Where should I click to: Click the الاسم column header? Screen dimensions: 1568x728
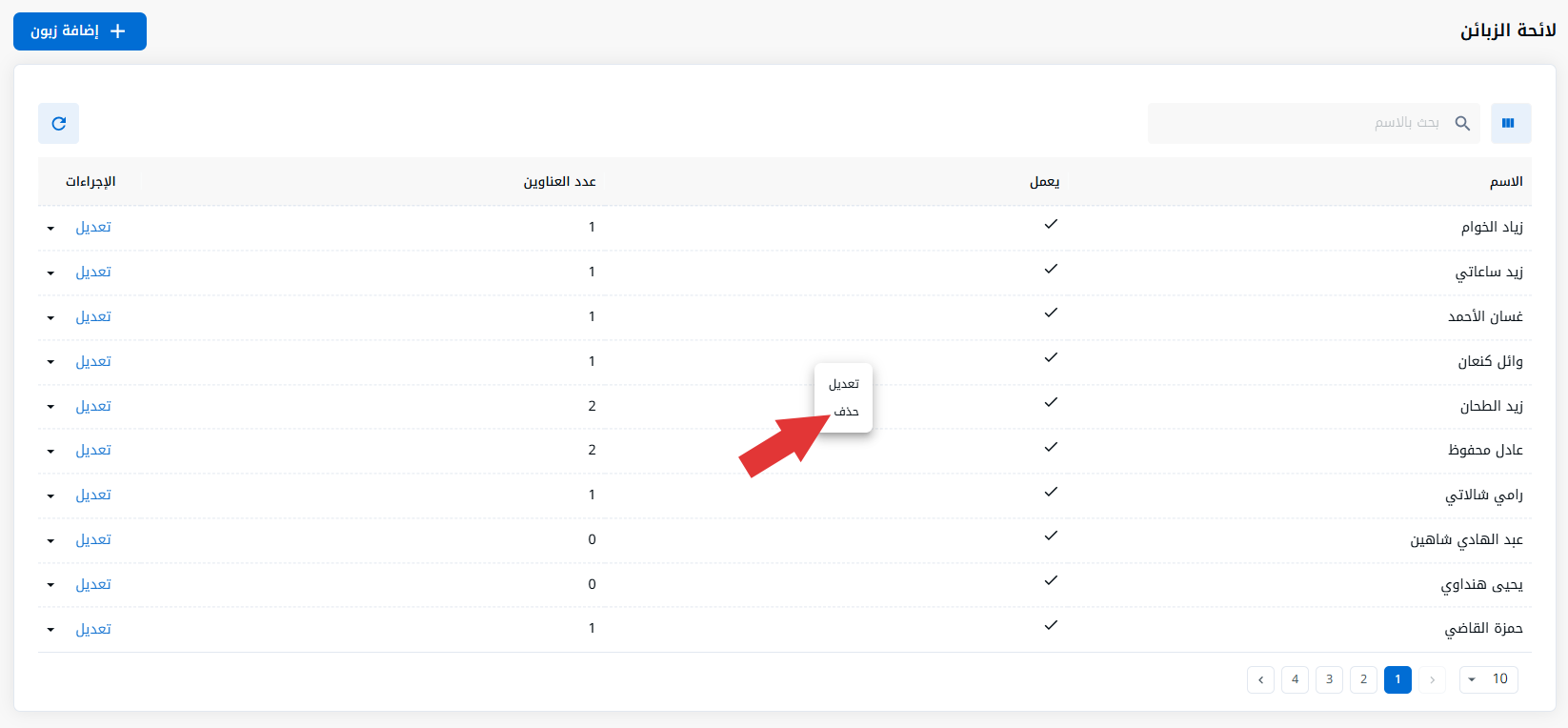click(1506, 182)
